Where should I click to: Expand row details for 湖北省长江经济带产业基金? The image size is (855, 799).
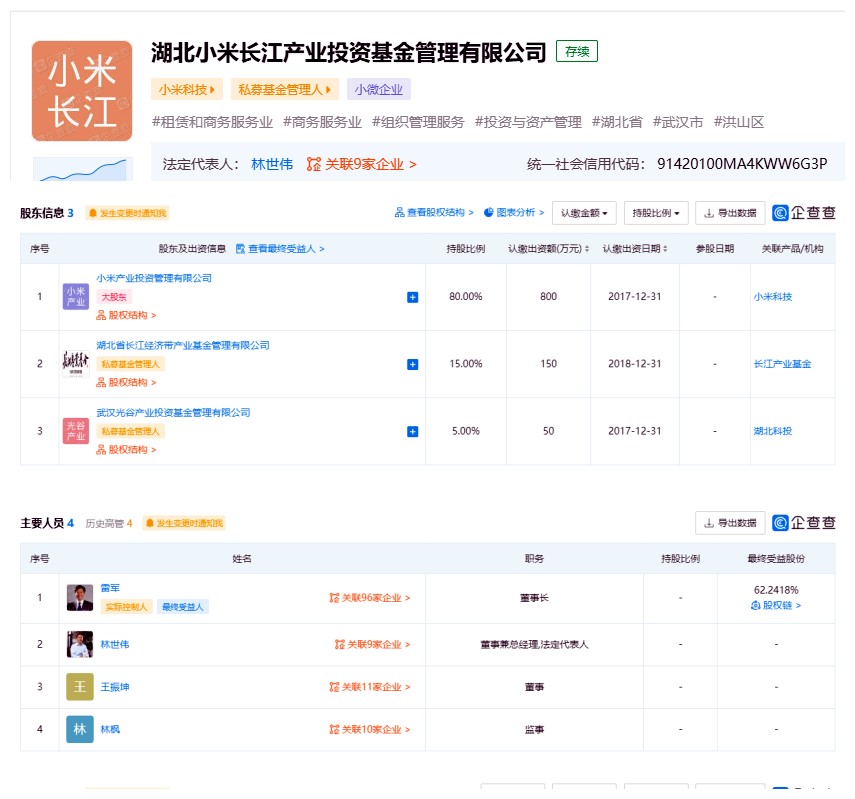pyautogui.click(x=413, y=364)
